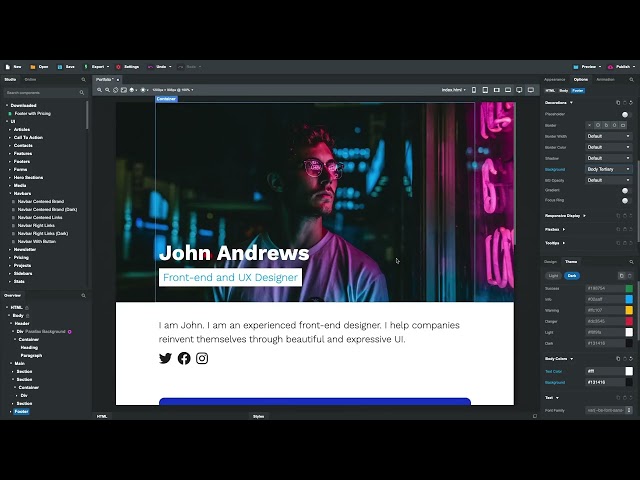Click Twitter icon in page preview
The image size is (640, 480).
[165, 358]
